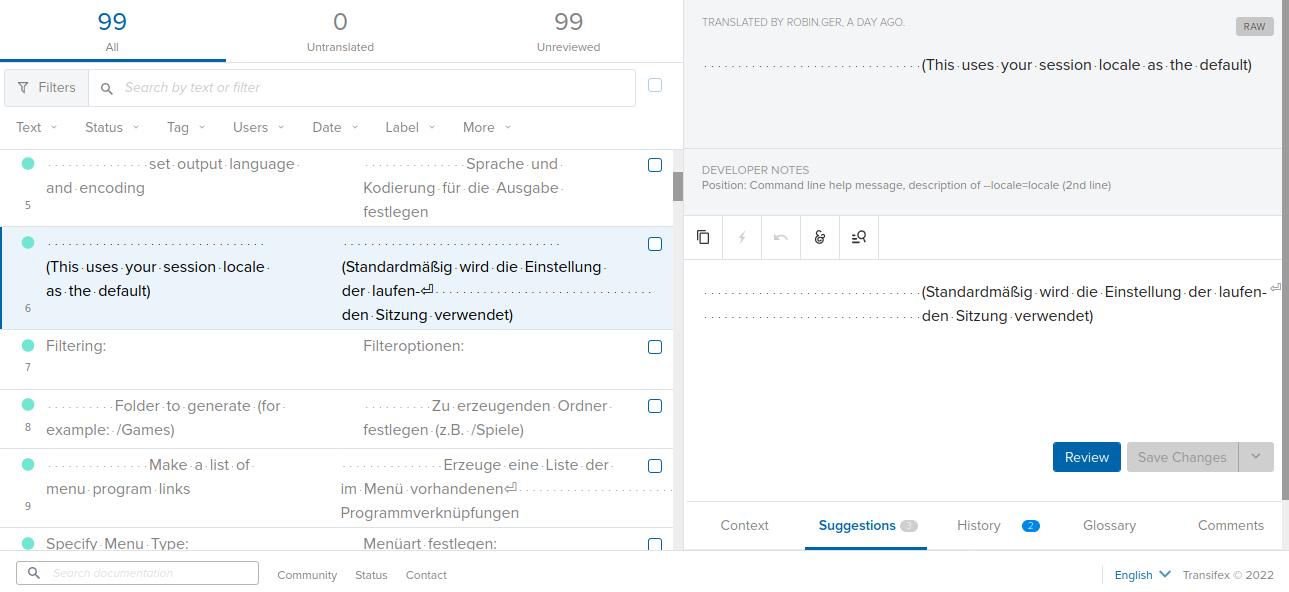Click the special characters icon in editor toolbar
The image size is (1289, 592).
820,237
